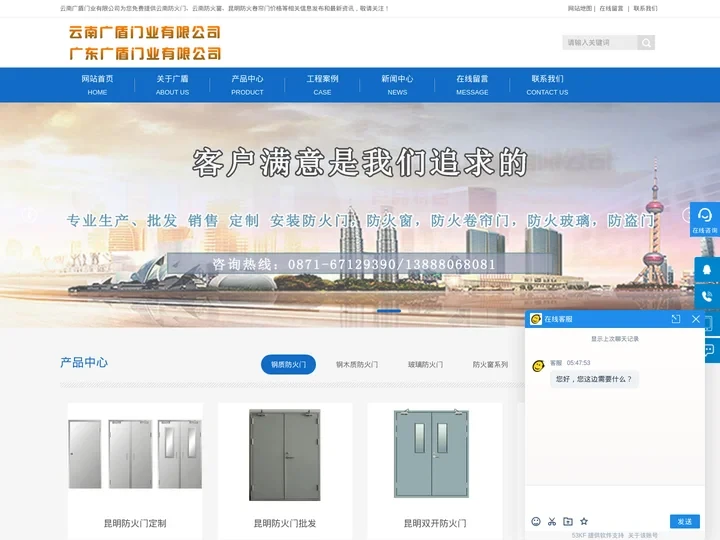
Task: Select the 玻璃防火门 product tab
Action: (x=426, y=365)
